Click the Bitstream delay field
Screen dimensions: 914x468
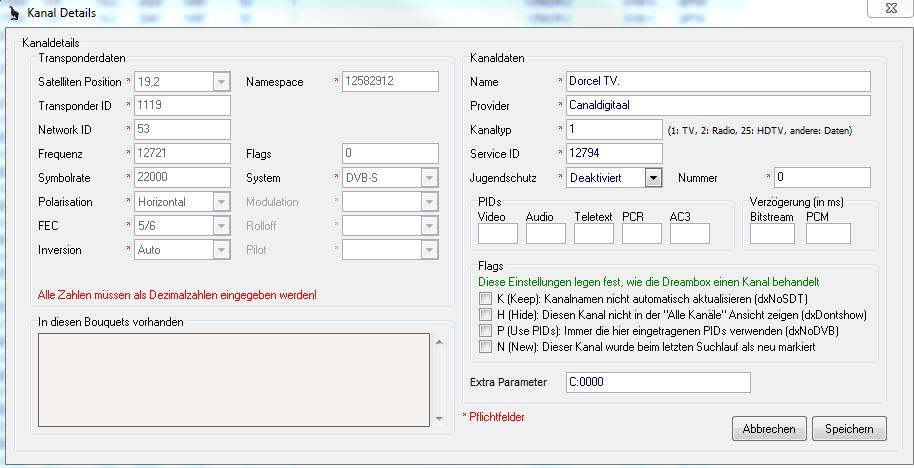[x=772, y=234]
